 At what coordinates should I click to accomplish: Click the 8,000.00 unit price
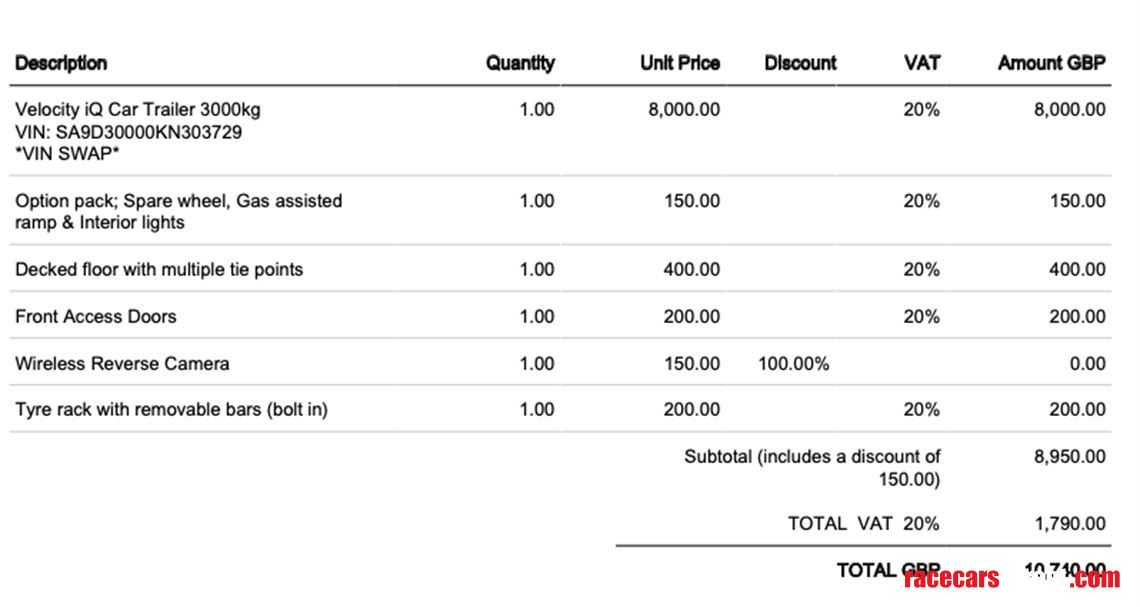pyautogui.click(x=684, y=109)
